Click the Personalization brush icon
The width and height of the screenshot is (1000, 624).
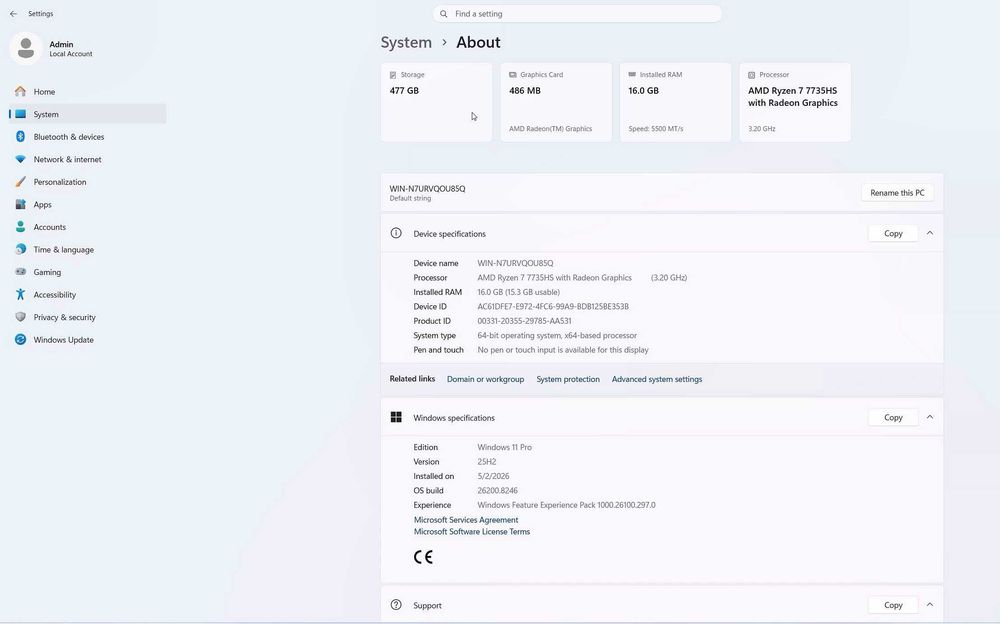(x=20, y=182)
